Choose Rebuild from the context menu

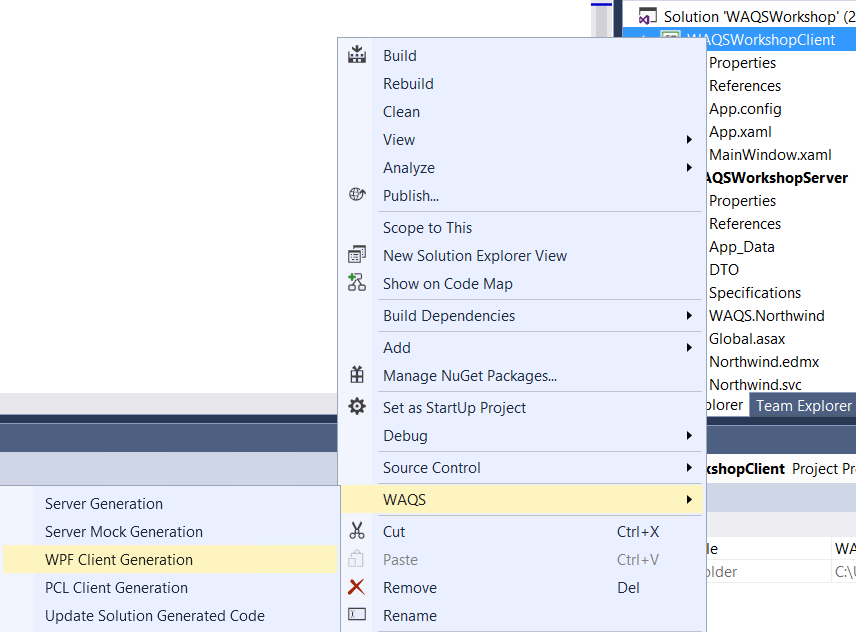tap(522, 84)
